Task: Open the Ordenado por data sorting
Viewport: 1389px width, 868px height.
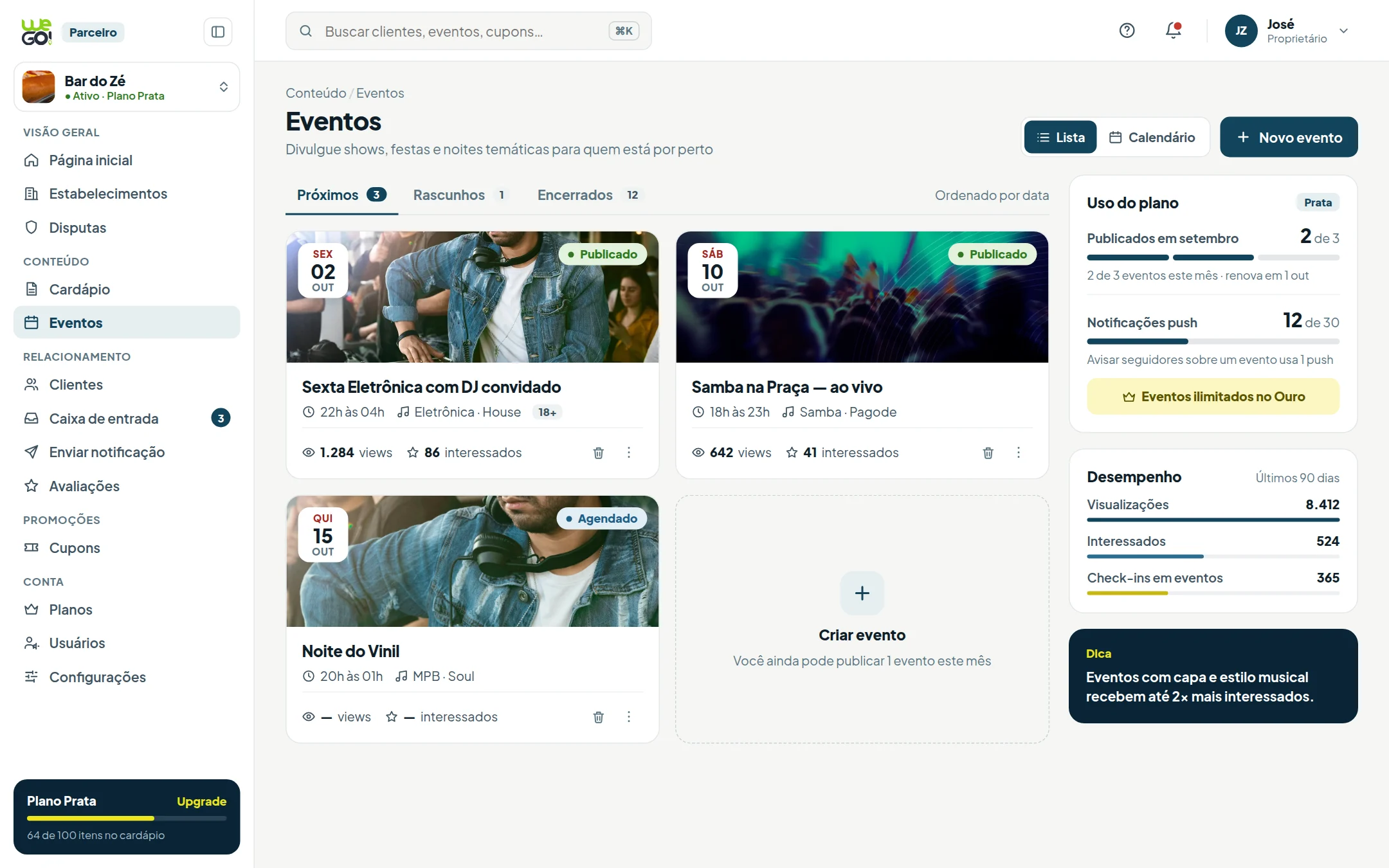Action: [x=992, y=195]
